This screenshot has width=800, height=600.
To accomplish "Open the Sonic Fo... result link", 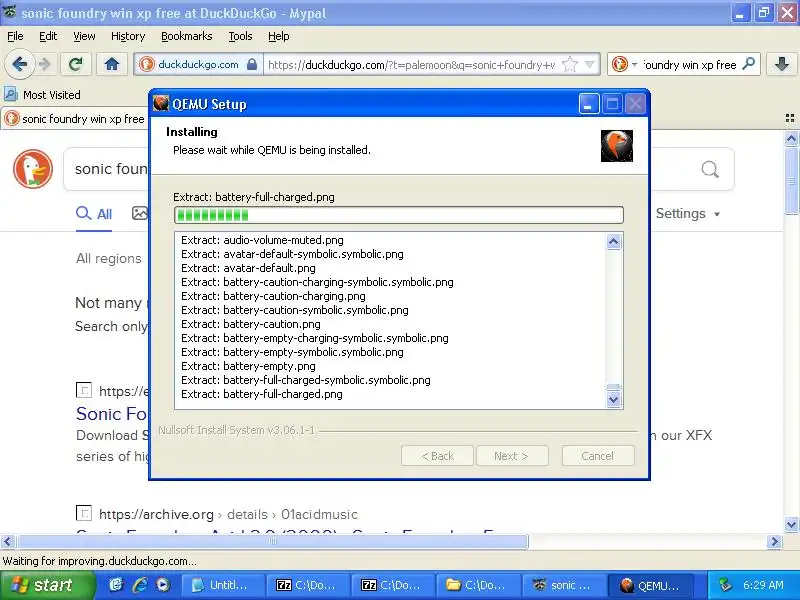I will (x=112, y=413).
